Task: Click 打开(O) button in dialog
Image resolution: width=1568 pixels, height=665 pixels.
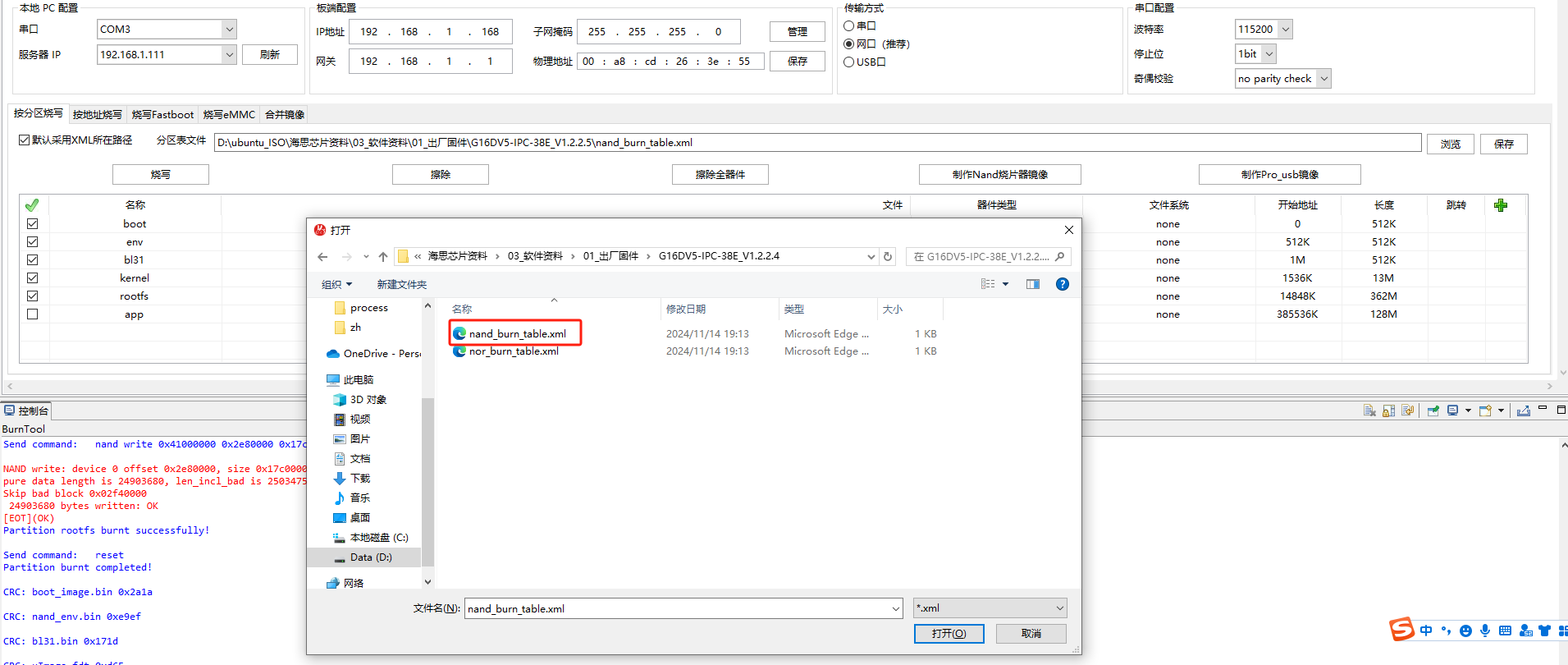Action: pyautogui.click(x=949, y=634)
